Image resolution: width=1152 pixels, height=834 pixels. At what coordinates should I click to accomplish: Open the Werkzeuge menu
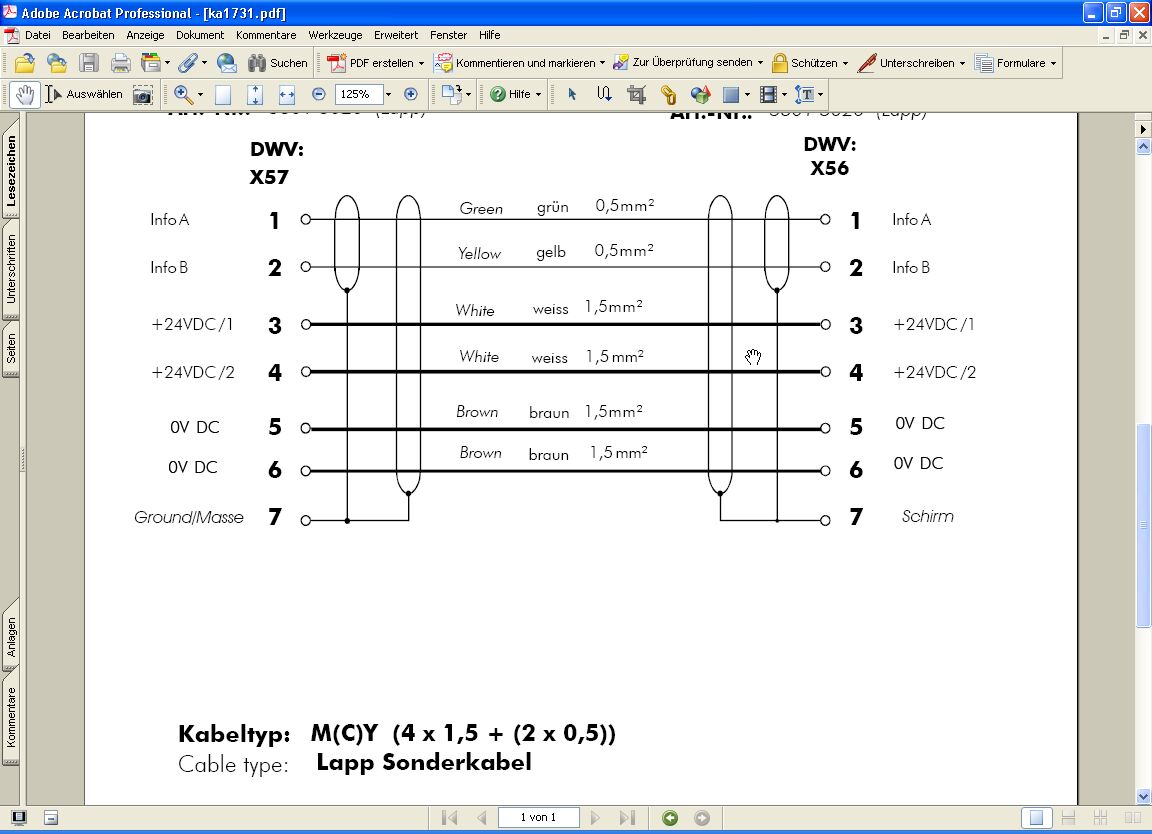pyautogui.click(x=335, y=35)
